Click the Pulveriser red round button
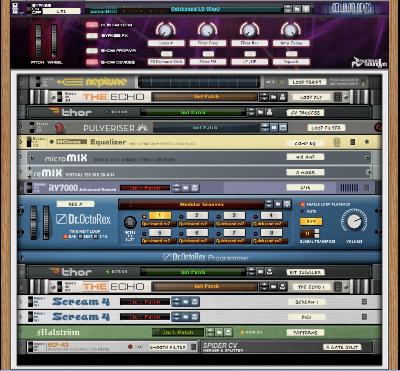This screenshot has width=400, height=371. tap(59, 128)
